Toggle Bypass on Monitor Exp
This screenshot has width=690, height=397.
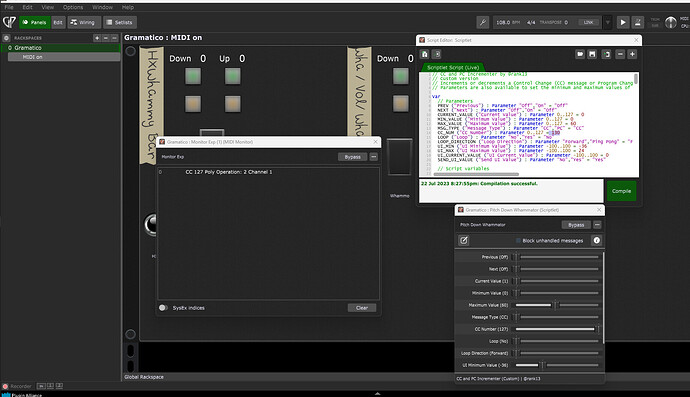pos(352,157)
